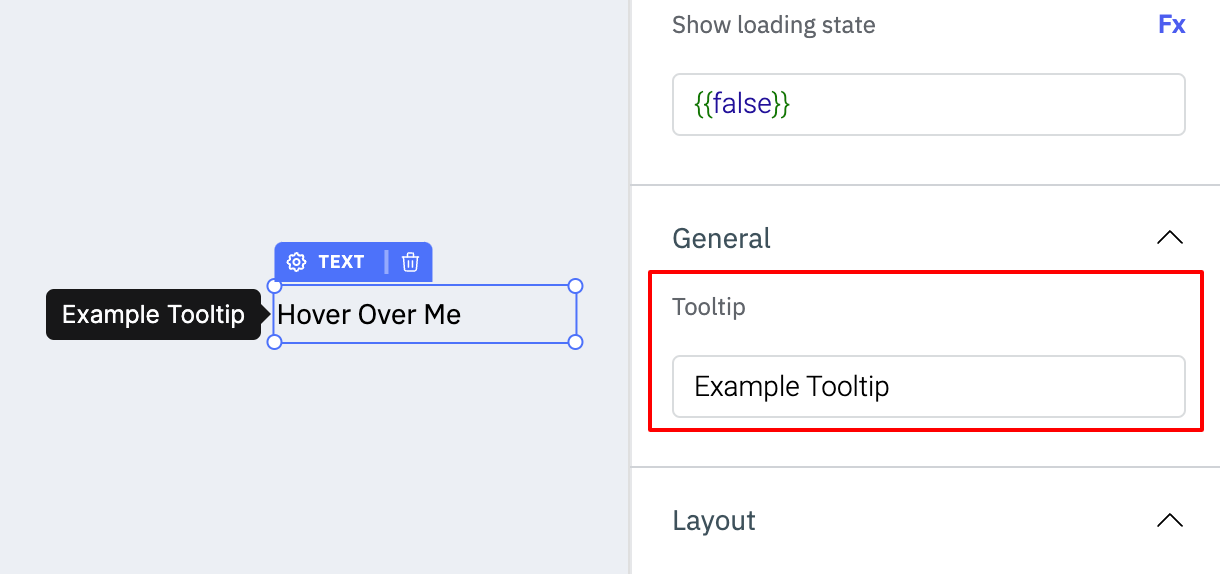This screenshot has width=1220, height=574.
Task: Select the bottom-right resize handle of the text box
Action: click(x=575, y=342)
